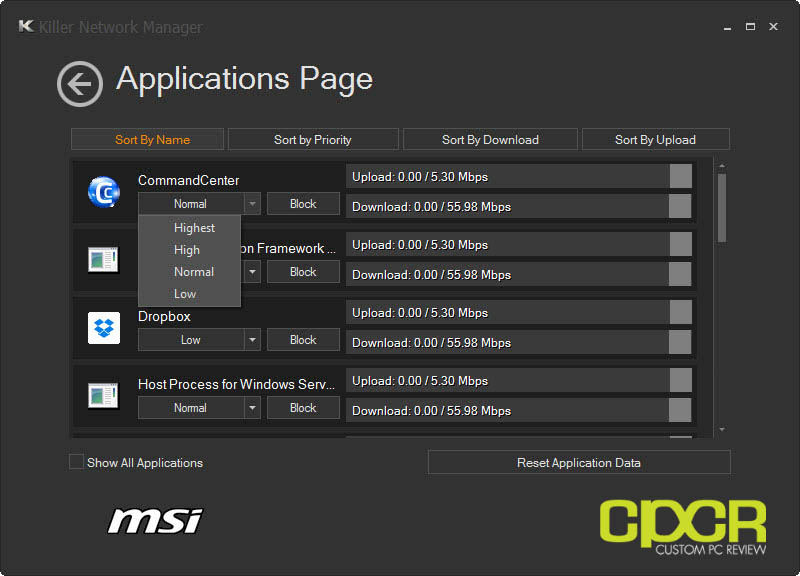
Task: Block the CommandCenter application
Action: coord(303,204)
